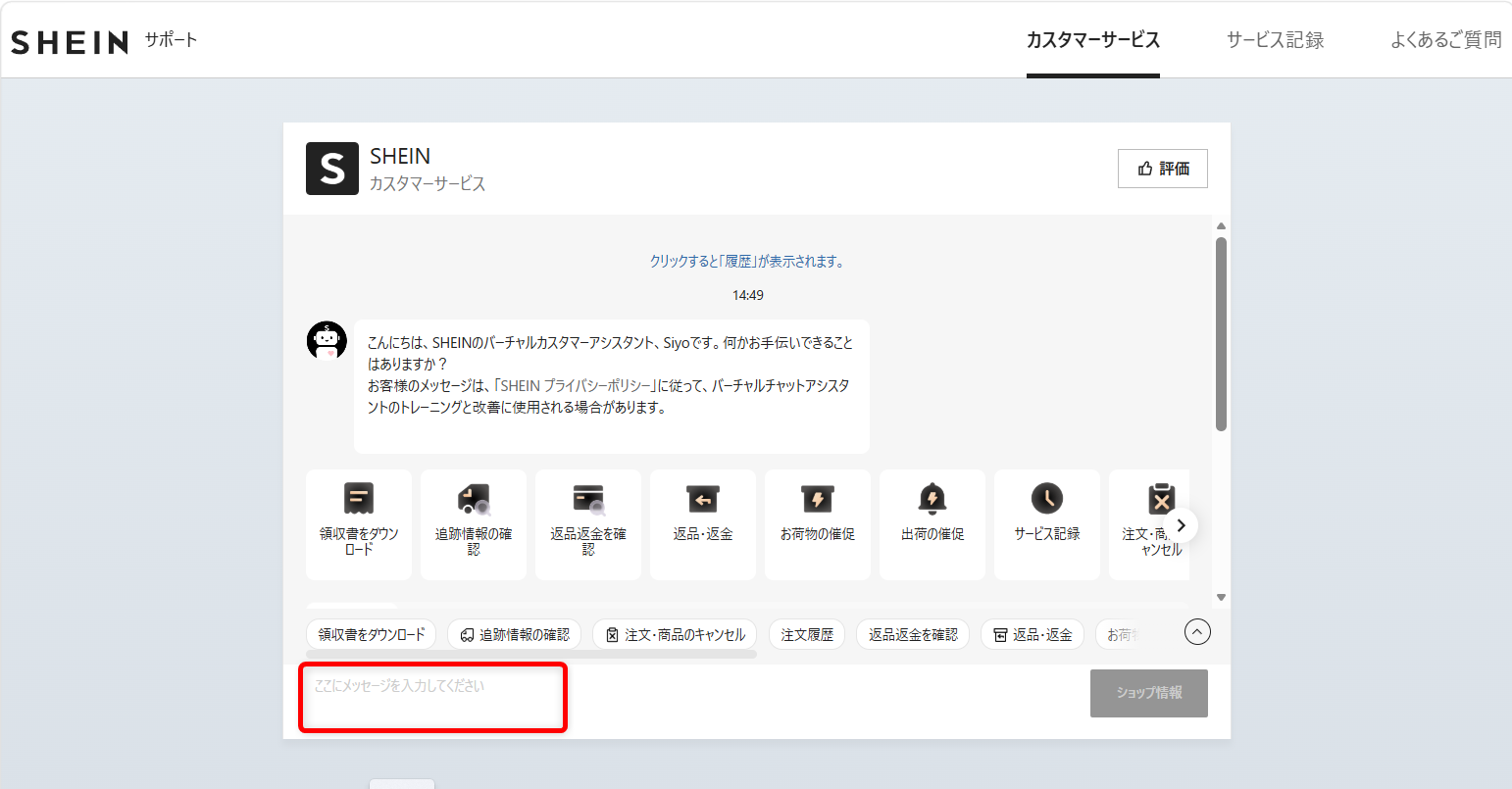
Task: Click the SHEIN logo in header
Action: (x=70, y=42)
